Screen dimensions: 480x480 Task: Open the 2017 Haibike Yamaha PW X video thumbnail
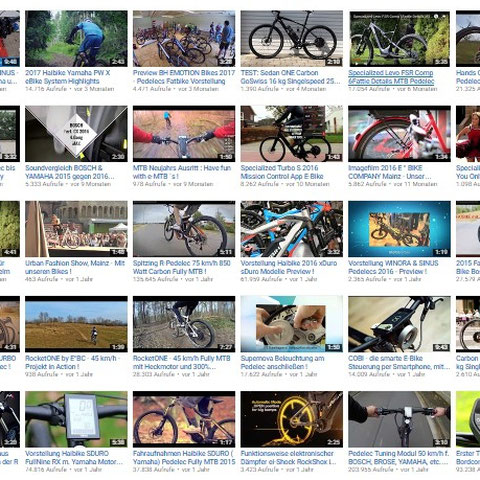click(x=76, y=38)
